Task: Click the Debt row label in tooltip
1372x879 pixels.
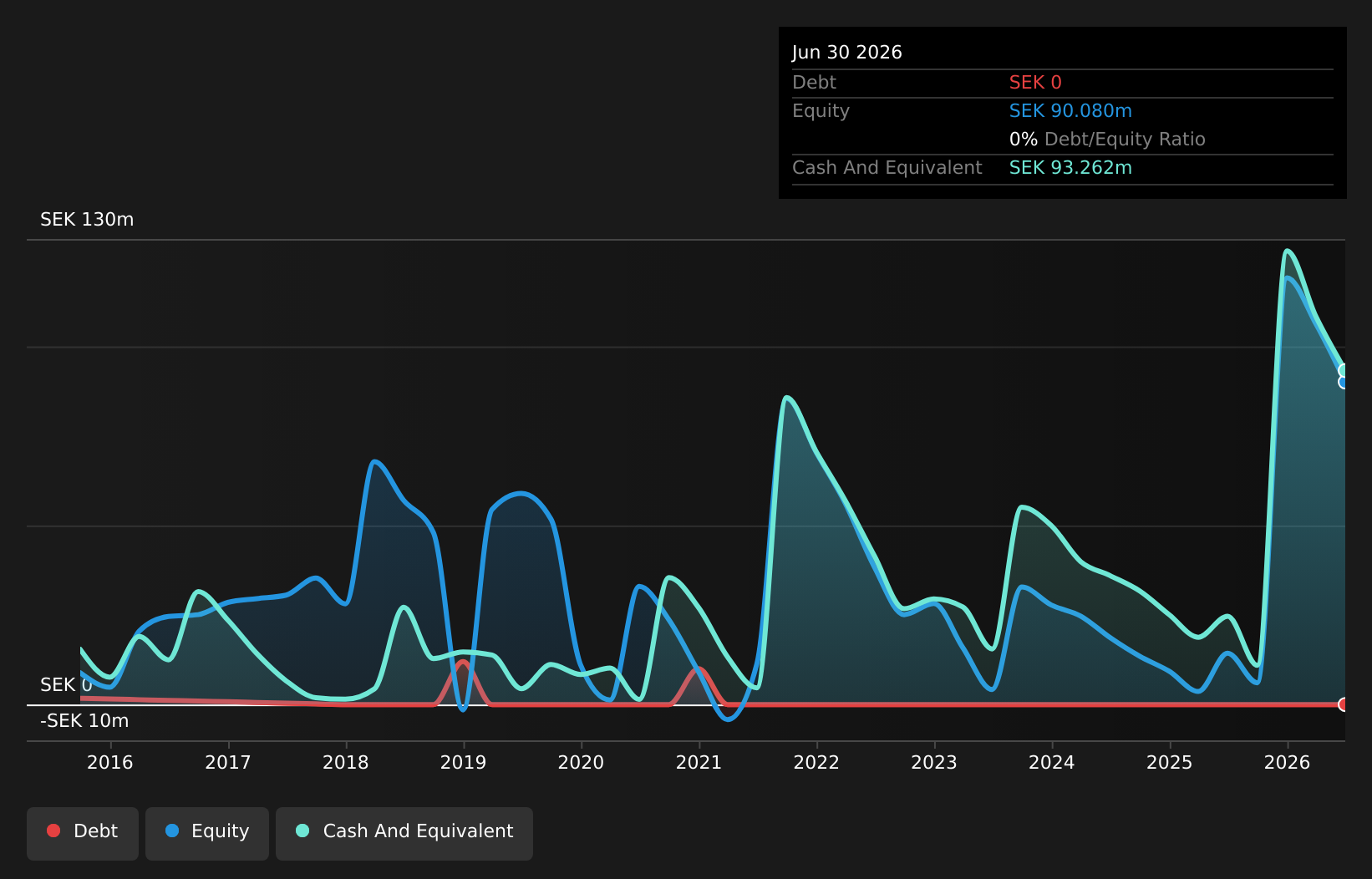Action: tap(814, 83)
